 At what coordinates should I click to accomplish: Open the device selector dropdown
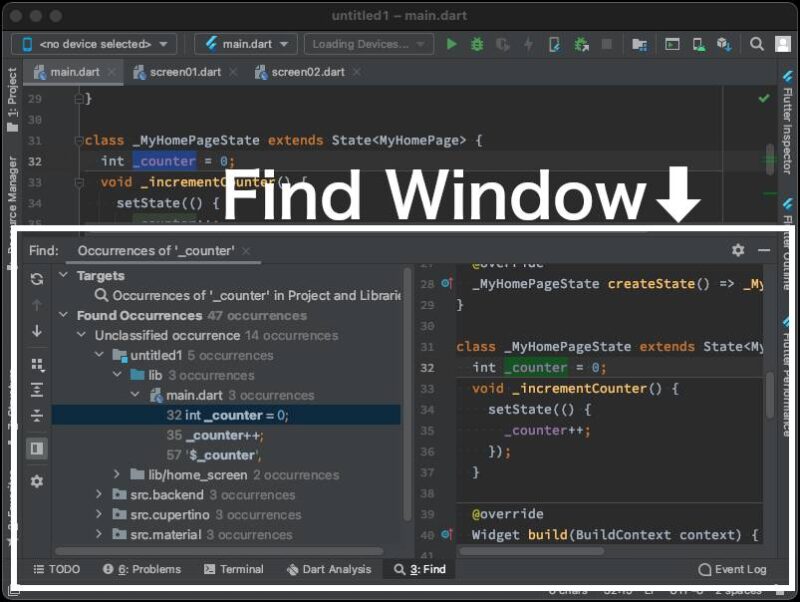(94, 44)
